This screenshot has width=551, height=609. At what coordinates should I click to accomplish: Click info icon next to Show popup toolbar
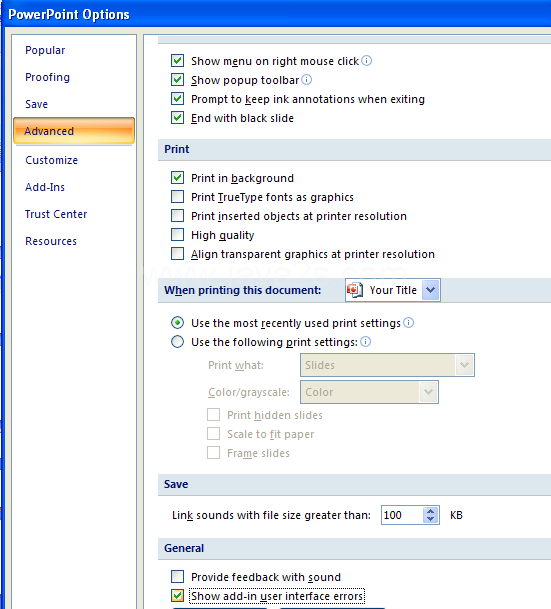306,80
